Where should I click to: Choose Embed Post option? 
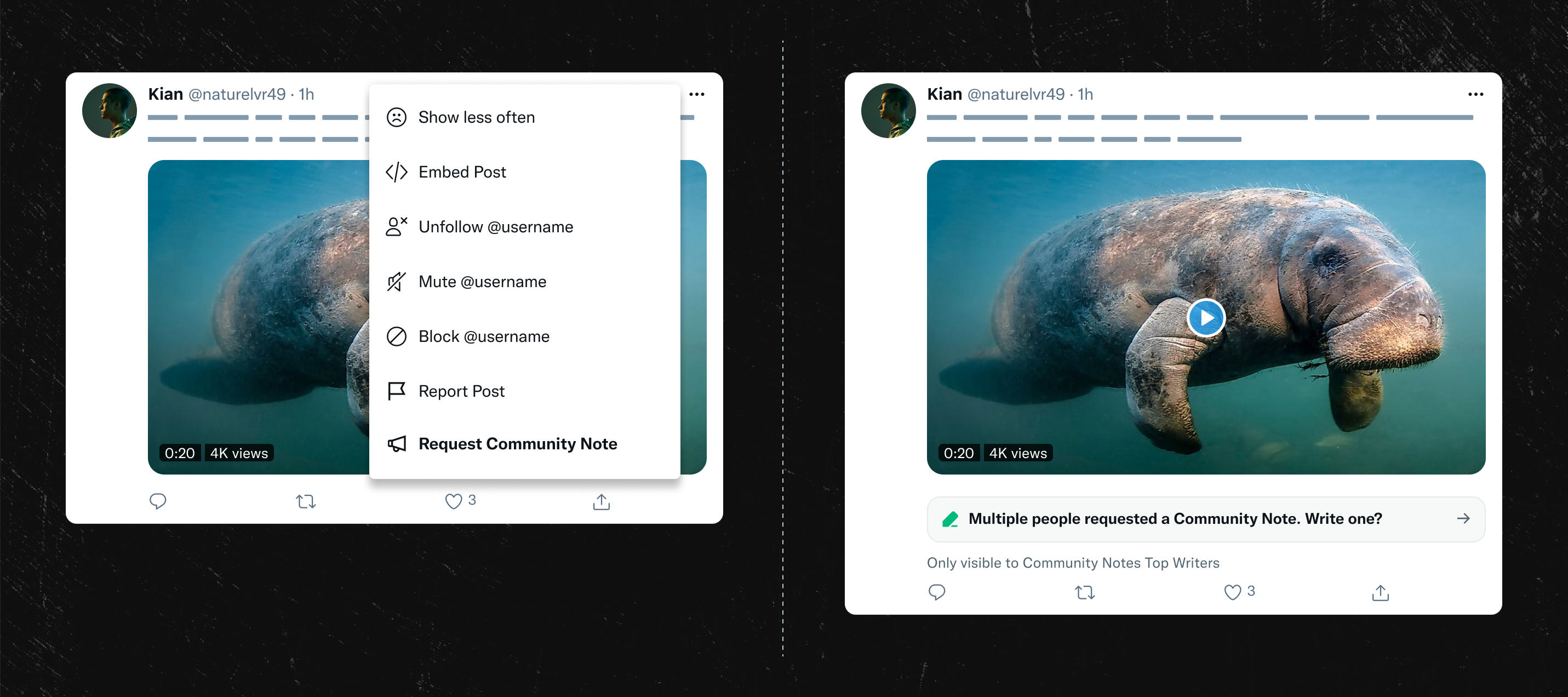tap(462, 172)
